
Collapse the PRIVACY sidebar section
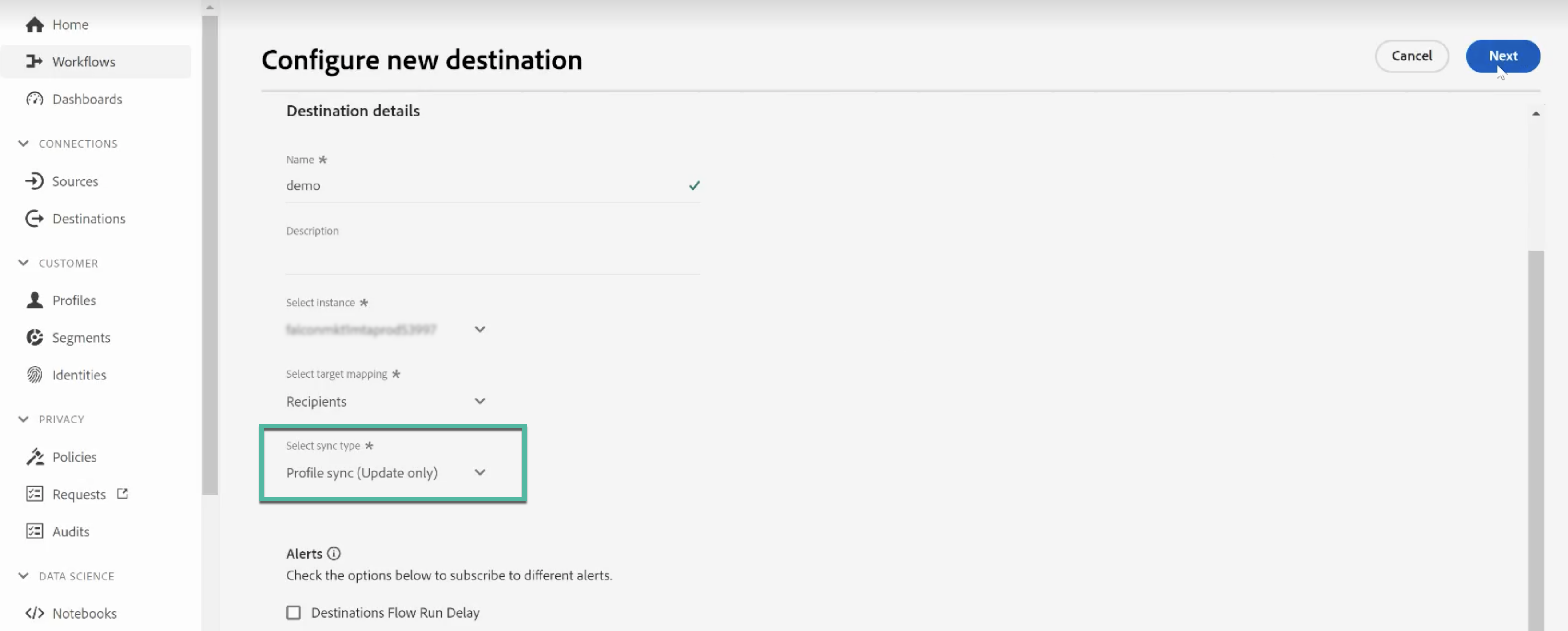pyautogui.click(x=24, y=419)
